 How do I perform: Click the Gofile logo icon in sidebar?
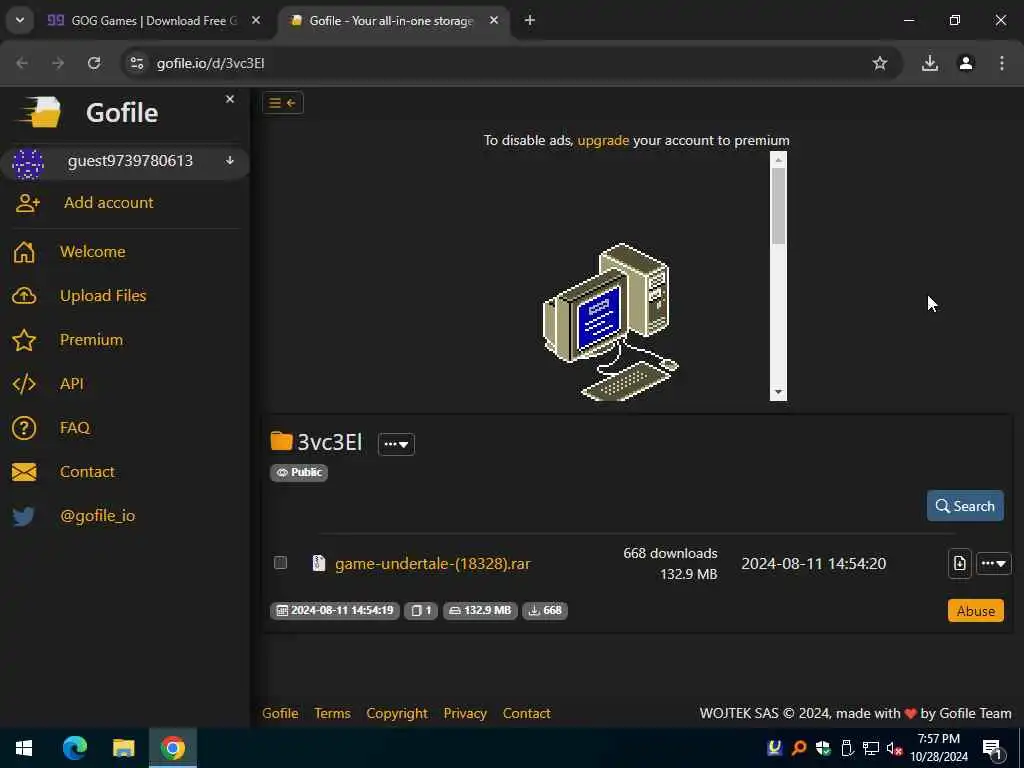40,112
